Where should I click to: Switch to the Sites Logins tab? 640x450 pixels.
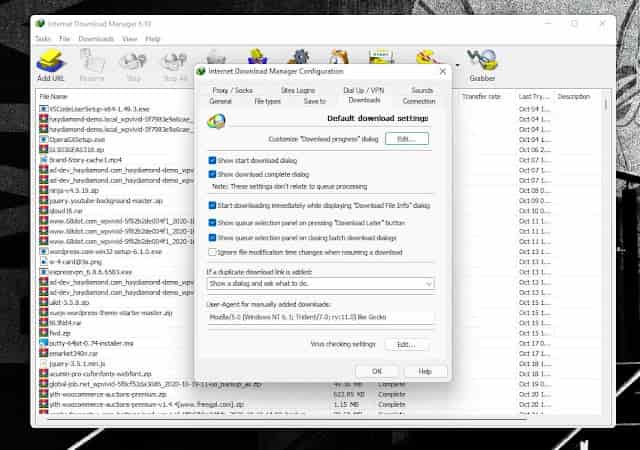click(298, 90)
